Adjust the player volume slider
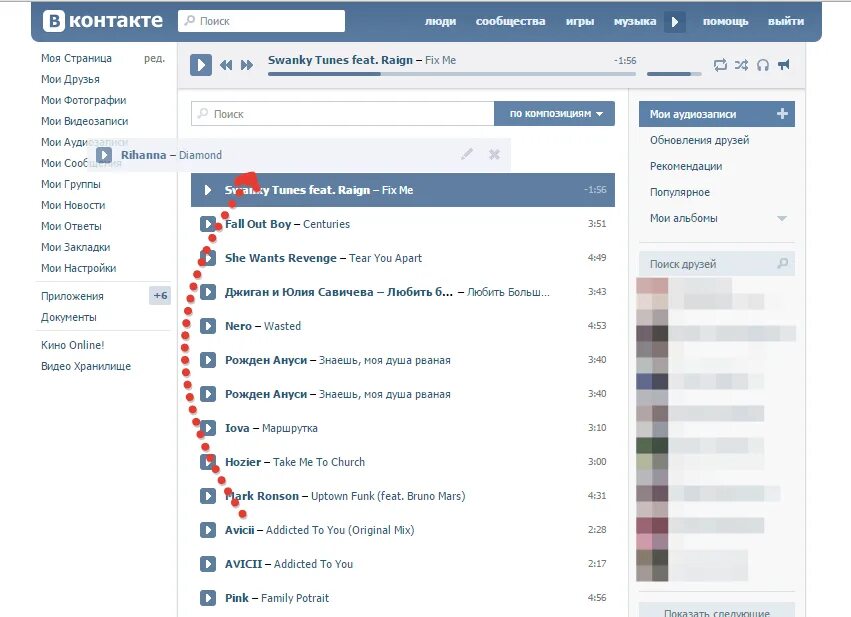 coord(674,74)
